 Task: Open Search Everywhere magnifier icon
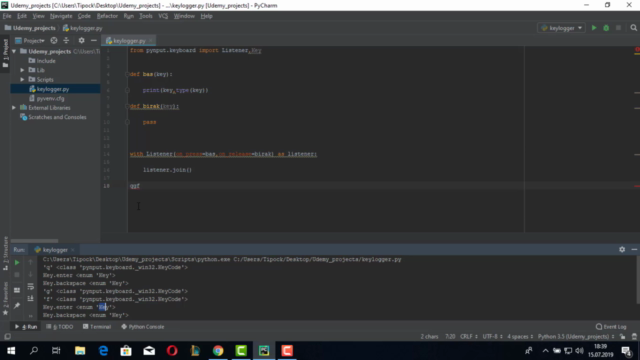click(x=633, y=28)
